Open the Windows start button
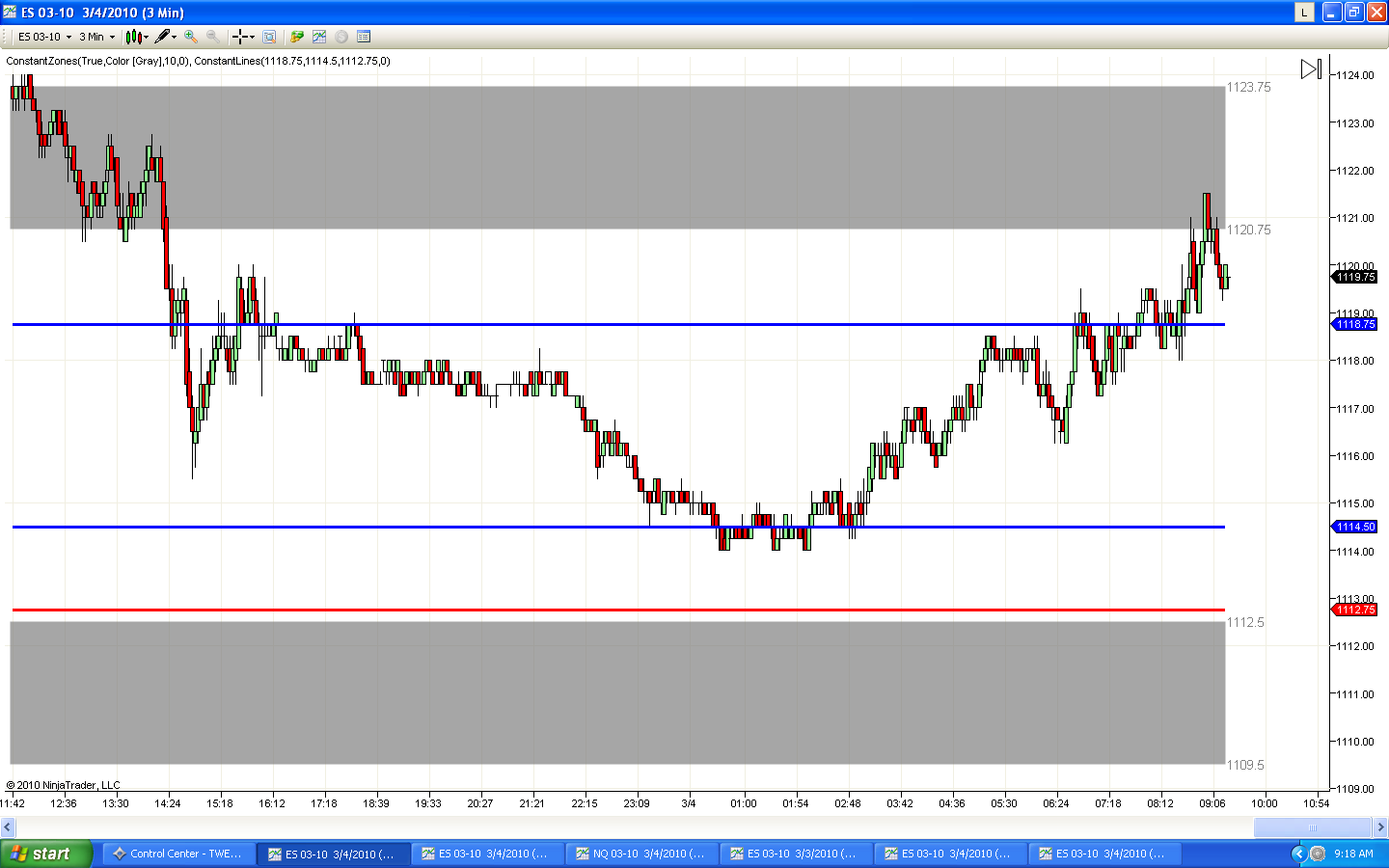This screenshot has height=868, width=1389. point(46,854)
